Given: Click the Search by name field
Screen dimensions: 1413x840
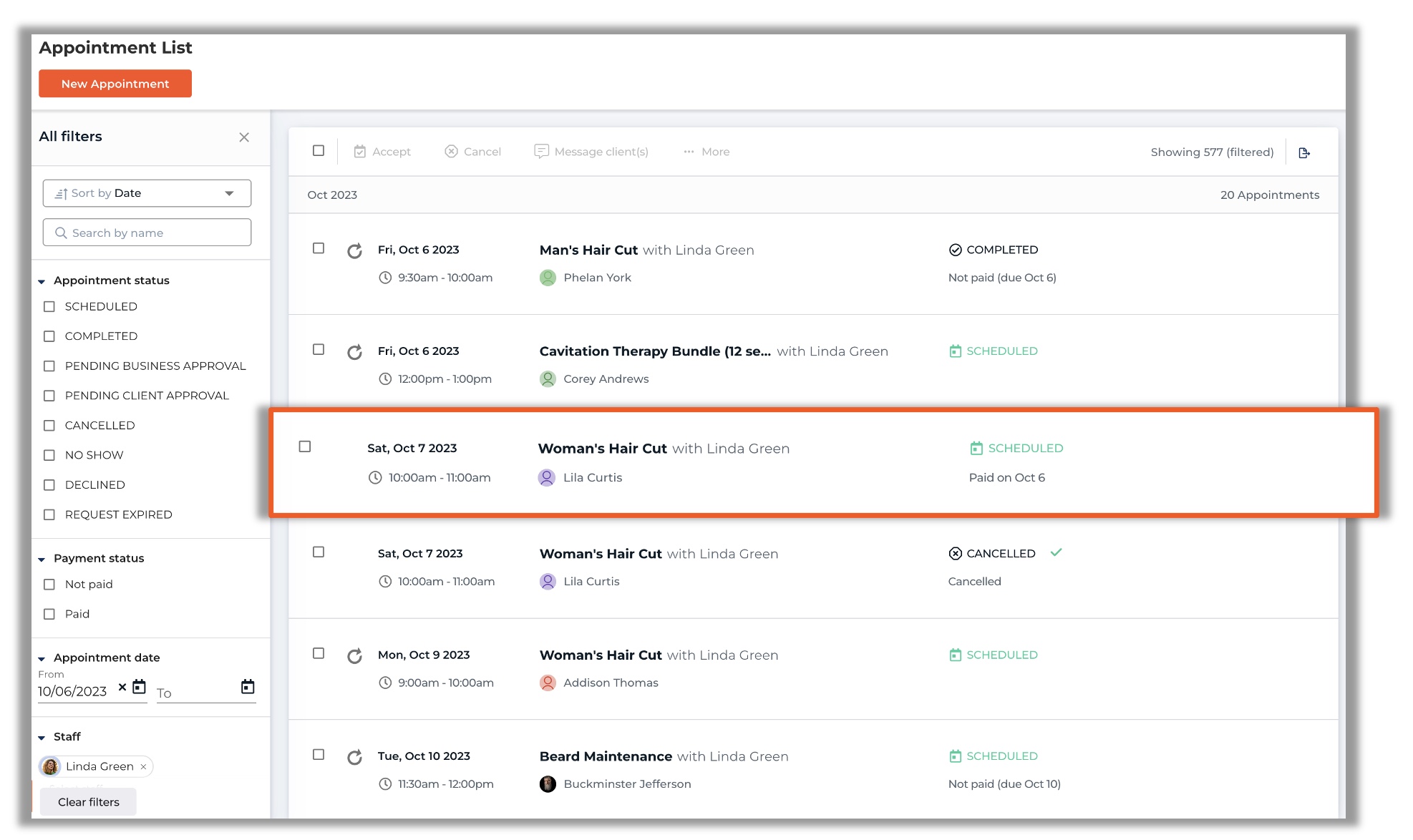Looking at the screenshot, I should click(x=147, y=233).
